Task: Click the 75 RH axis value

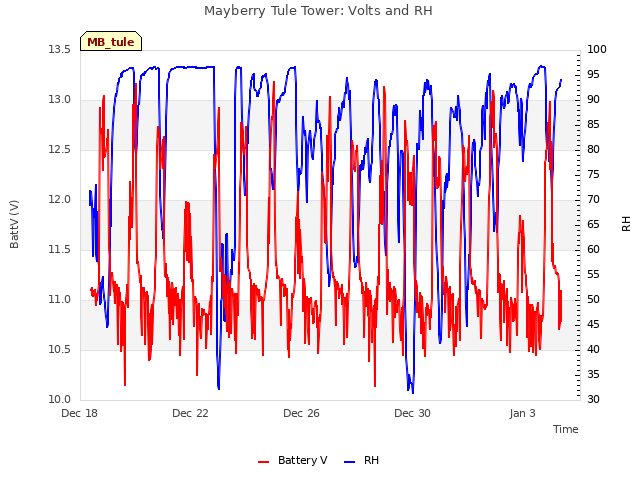Action: pos(593,174)
